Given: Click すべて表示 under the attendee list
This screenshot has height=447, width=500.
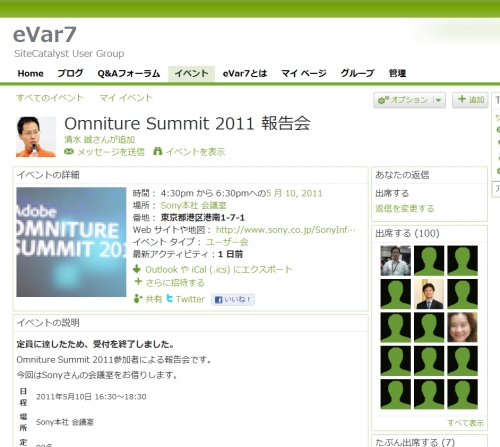Looking at the screenshot, I should click(x=465, y=423).
